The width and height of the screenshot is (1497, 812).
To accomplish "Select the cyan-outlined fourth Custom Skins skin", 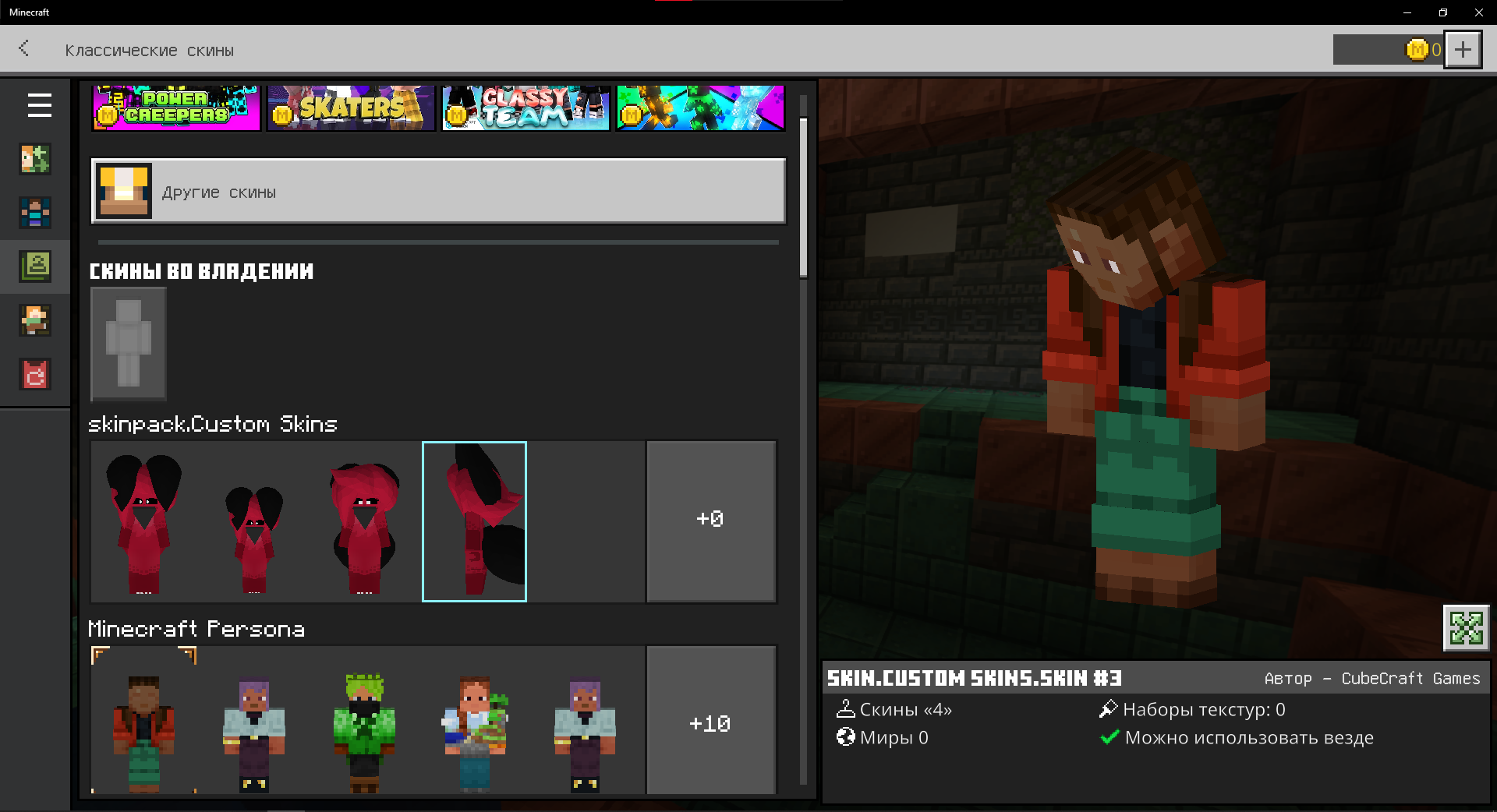I will [474, 521].
